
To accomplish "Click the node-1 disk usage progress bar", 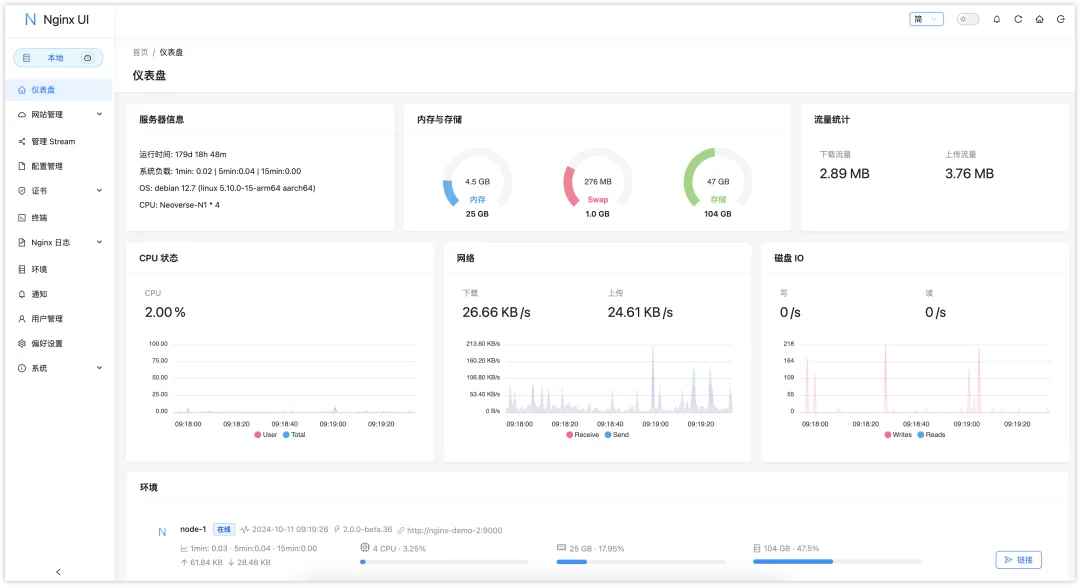I will pyautogui.click(x=837, y=562).
